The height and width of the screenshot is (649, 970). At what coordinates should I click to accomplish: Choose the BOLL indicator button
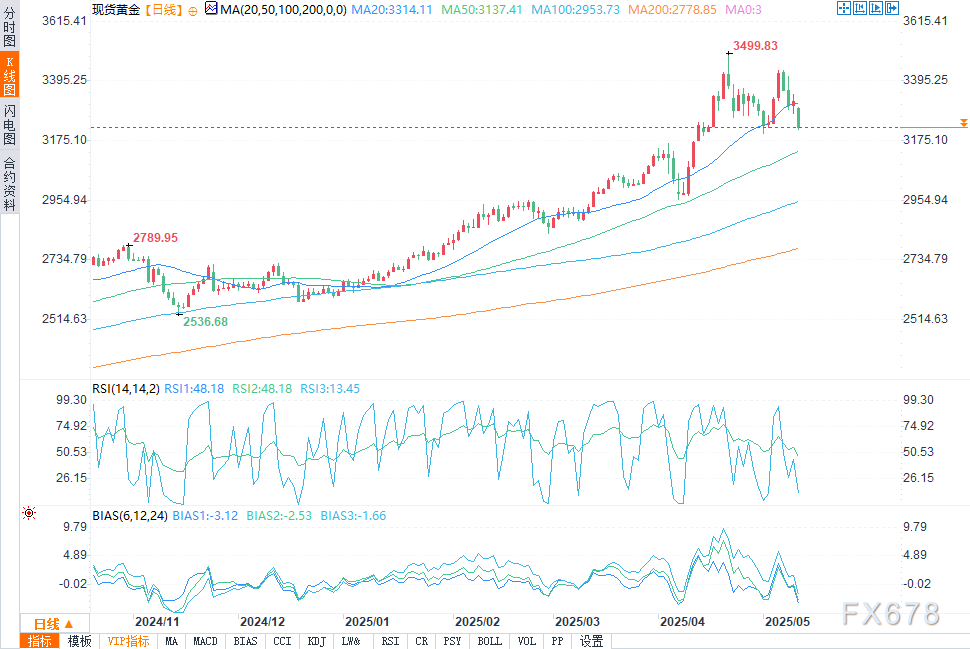pos(489,641)
